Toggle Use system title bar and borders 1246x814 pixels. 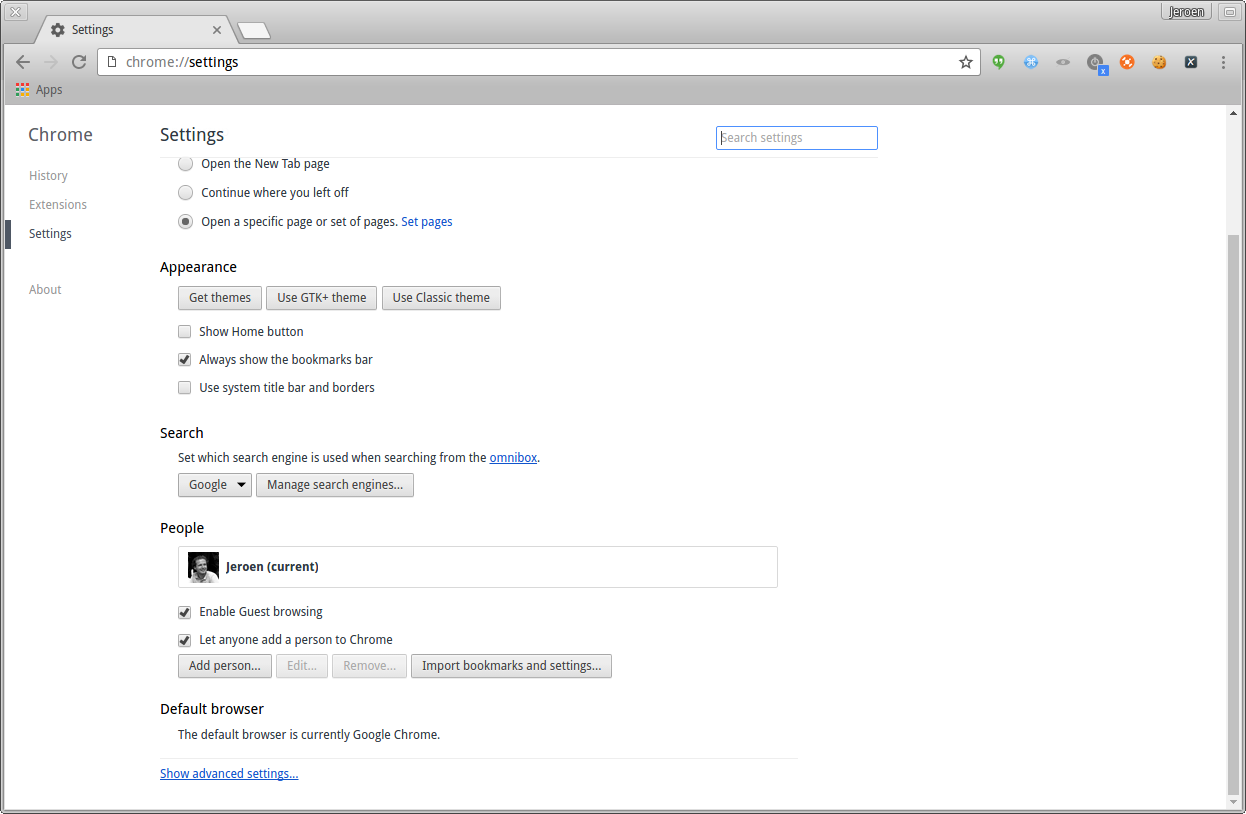[x=184, y=388]
